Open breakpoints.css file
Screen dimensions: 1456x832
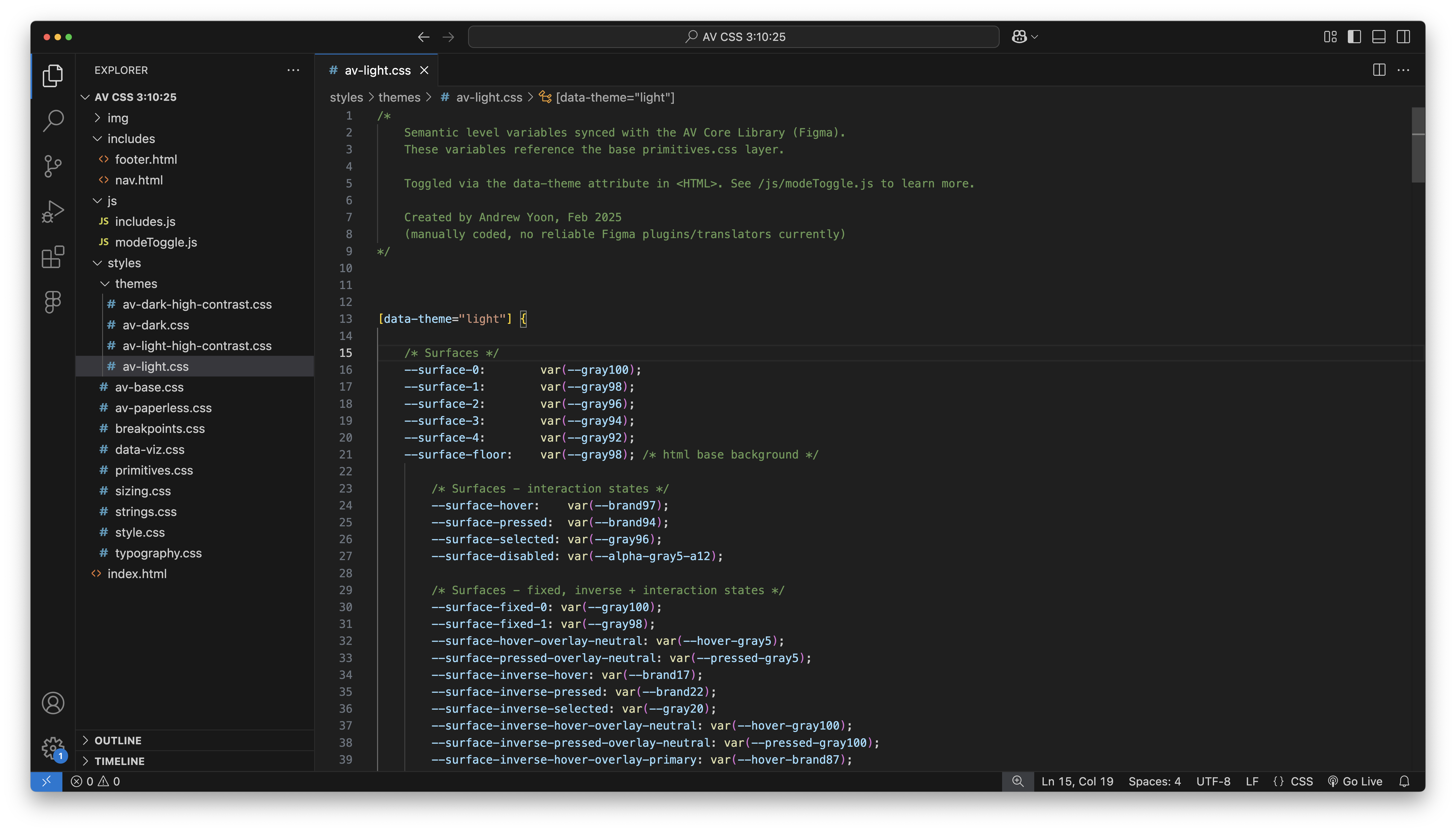194,428
